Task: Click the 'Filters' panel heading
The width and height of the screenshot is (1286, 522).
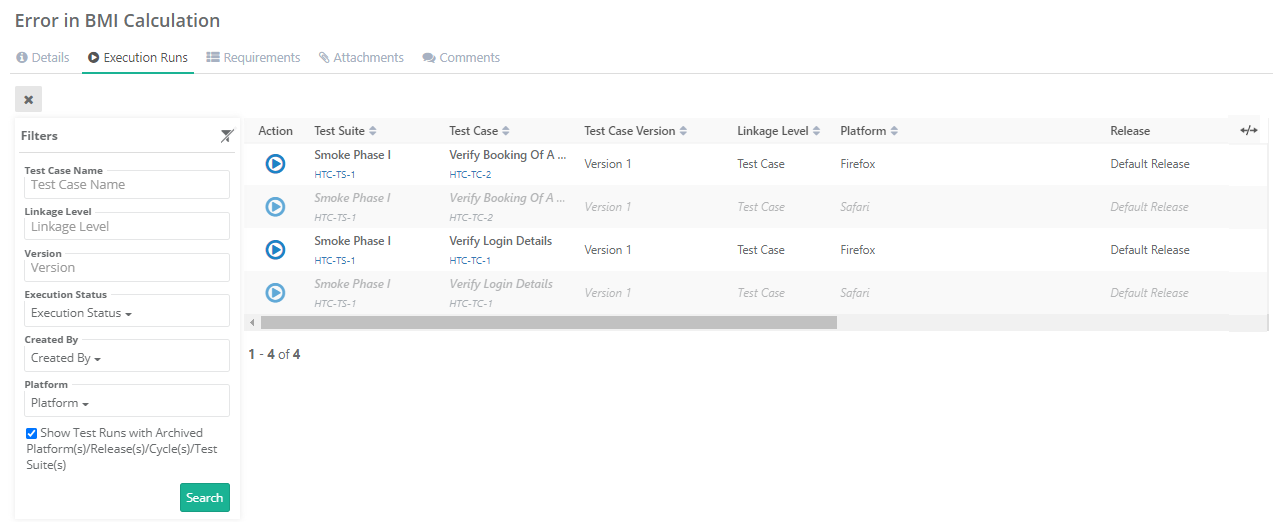Action: tap(40, 136)
